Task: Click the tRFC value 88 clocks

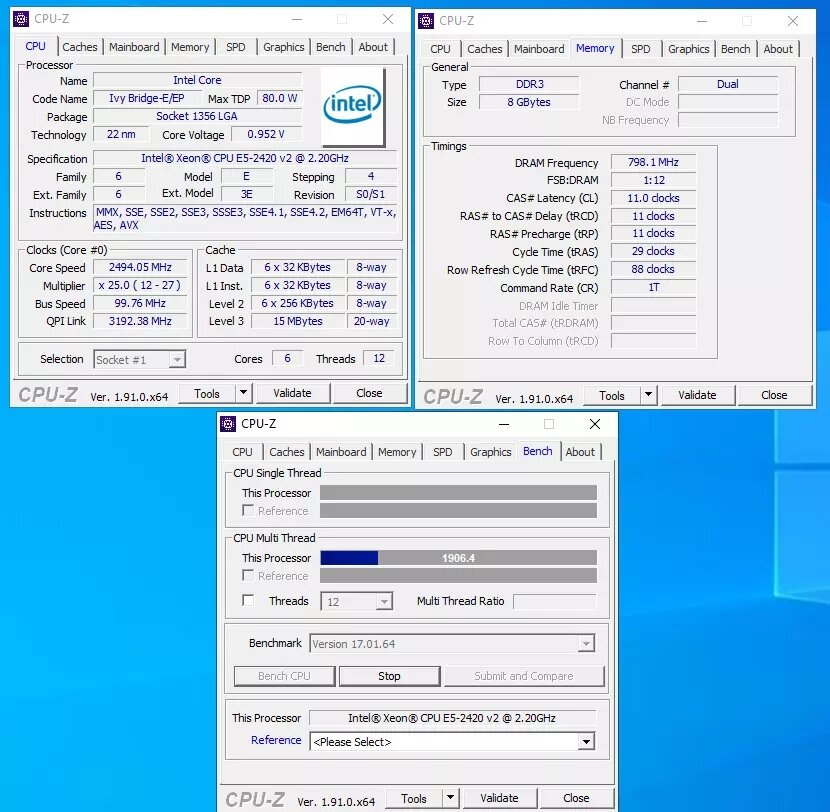Action: 653,269
